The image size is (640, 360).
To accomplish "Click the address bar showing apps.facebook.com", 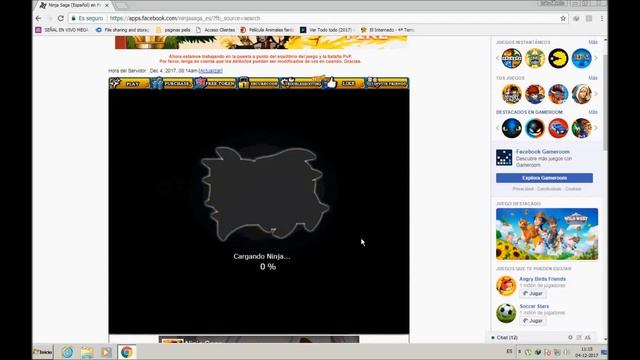I will tap(314, 18).
